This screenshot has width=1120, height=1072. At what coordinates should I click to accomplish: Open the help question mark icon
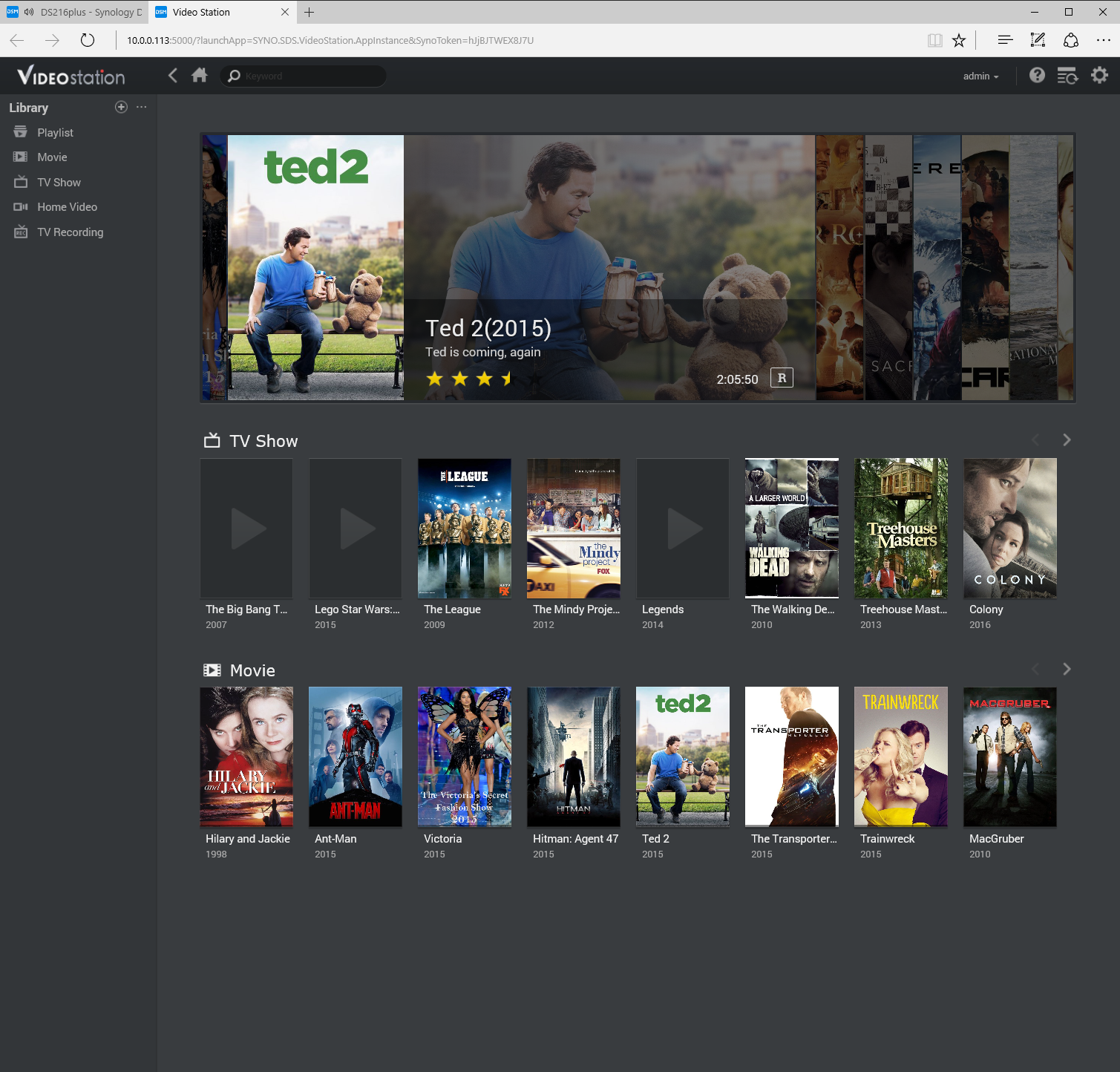[x=1037, y=75]
